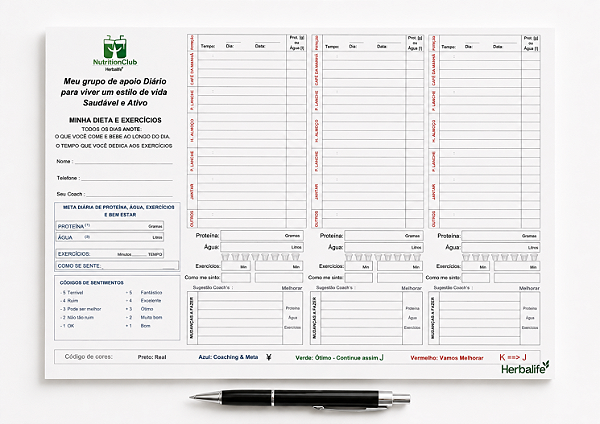Click Proteína Gramas box in first day column
This screenshot has width=600, height=424.
pyautogui.click(x=262, y=235)
